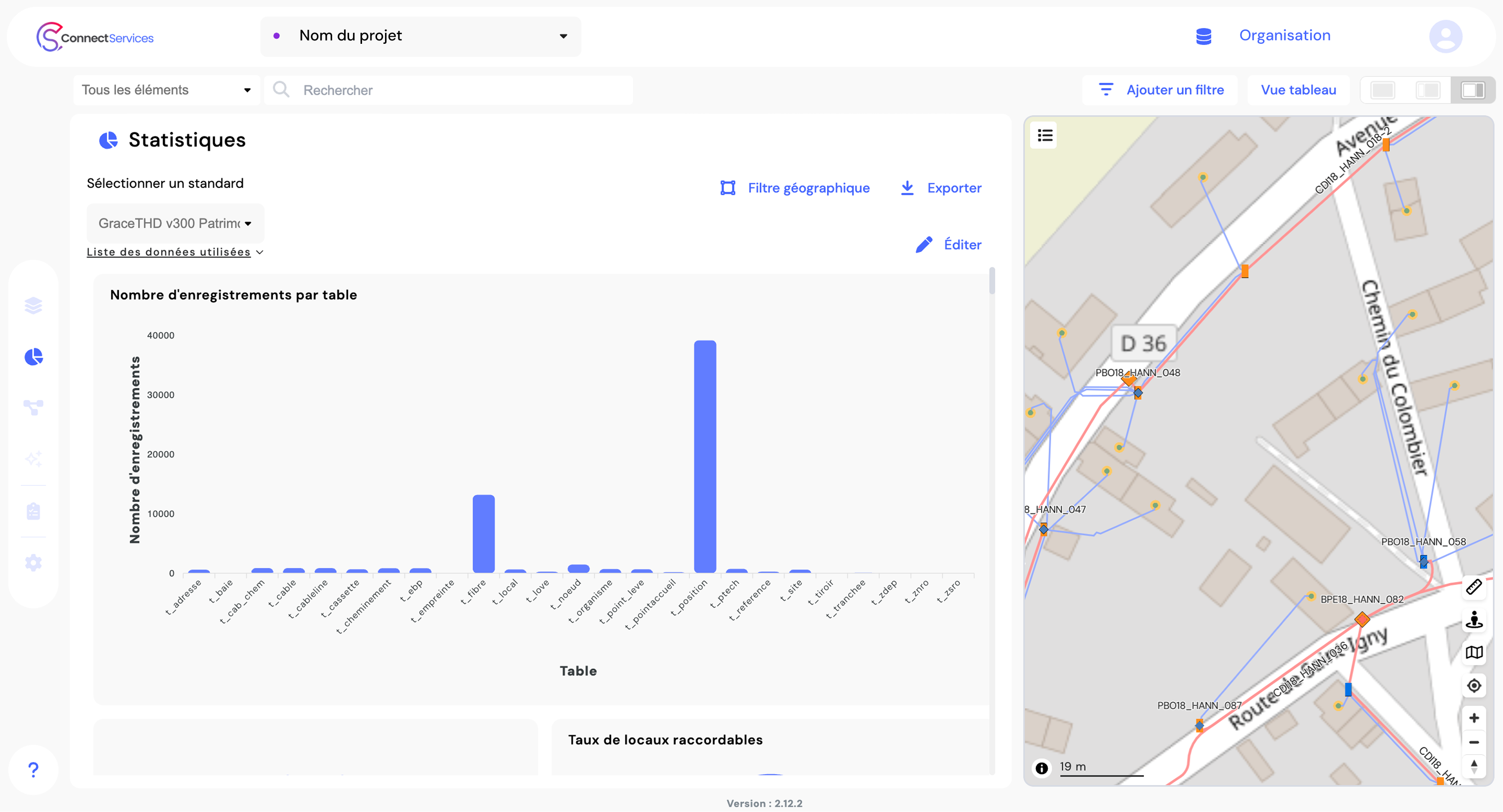Open the network diagram sidebar icon
1503x812 pixels.
point(33,407)
